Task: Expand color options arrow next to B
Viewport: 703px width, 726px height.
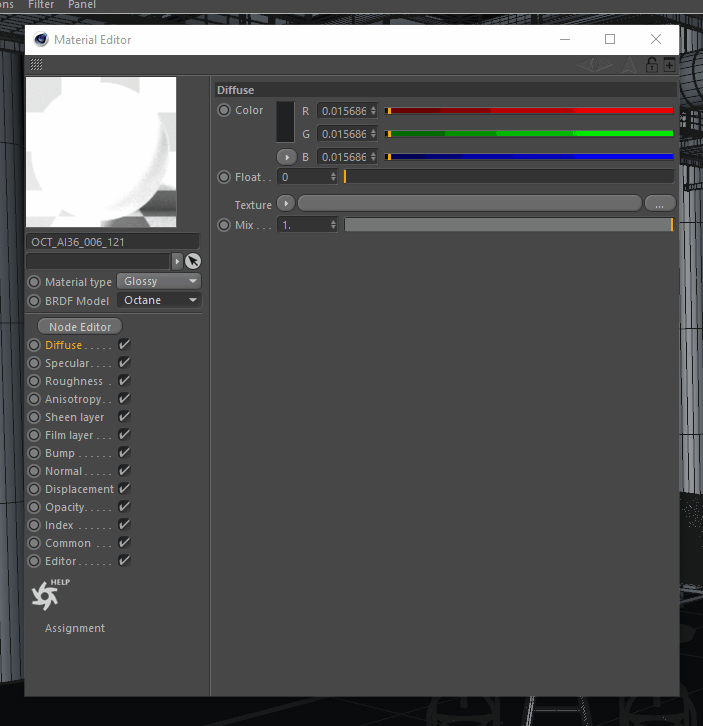Action: 287,157
